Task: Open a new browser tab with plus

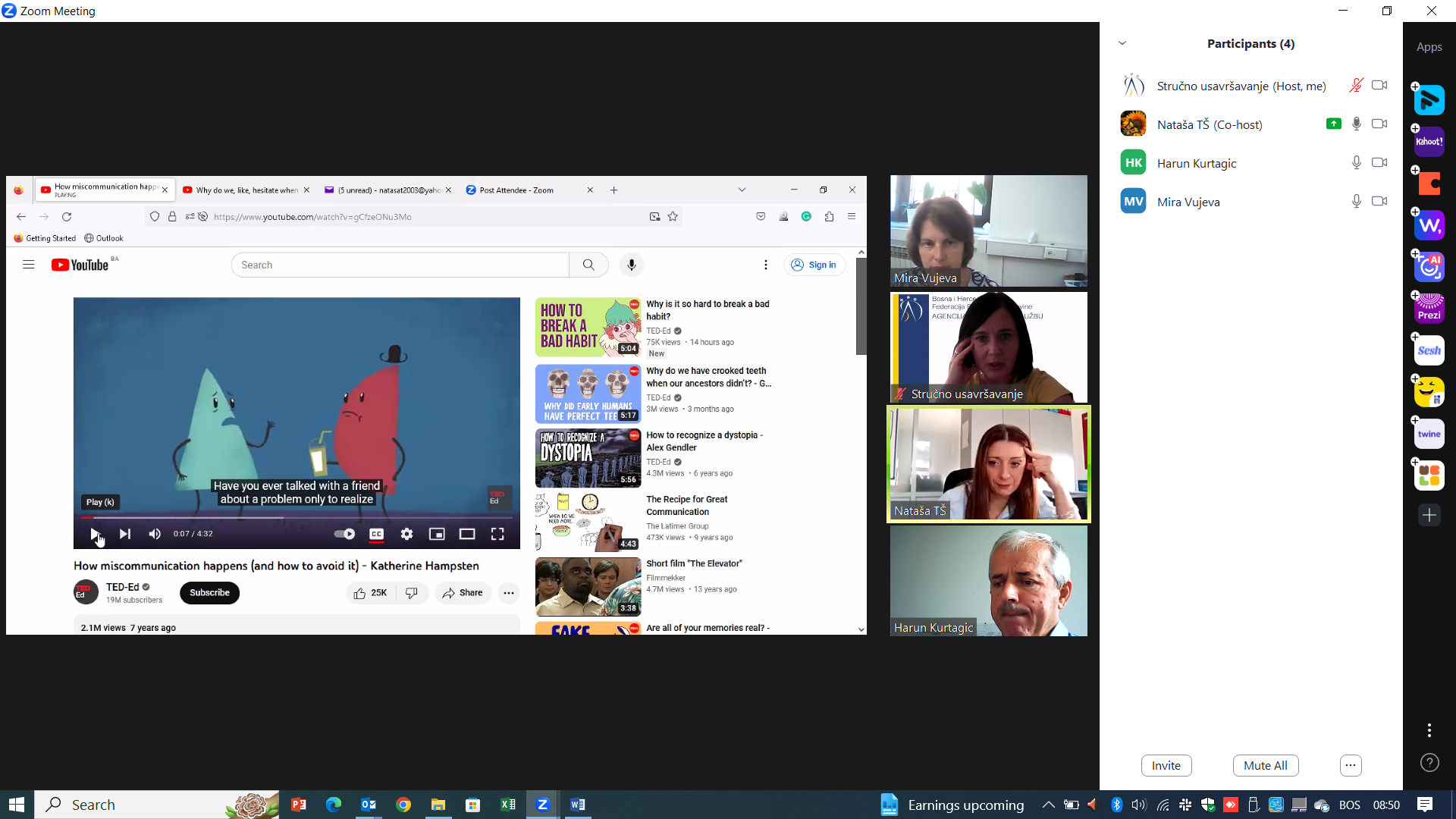Action: [x=613, y=190]
